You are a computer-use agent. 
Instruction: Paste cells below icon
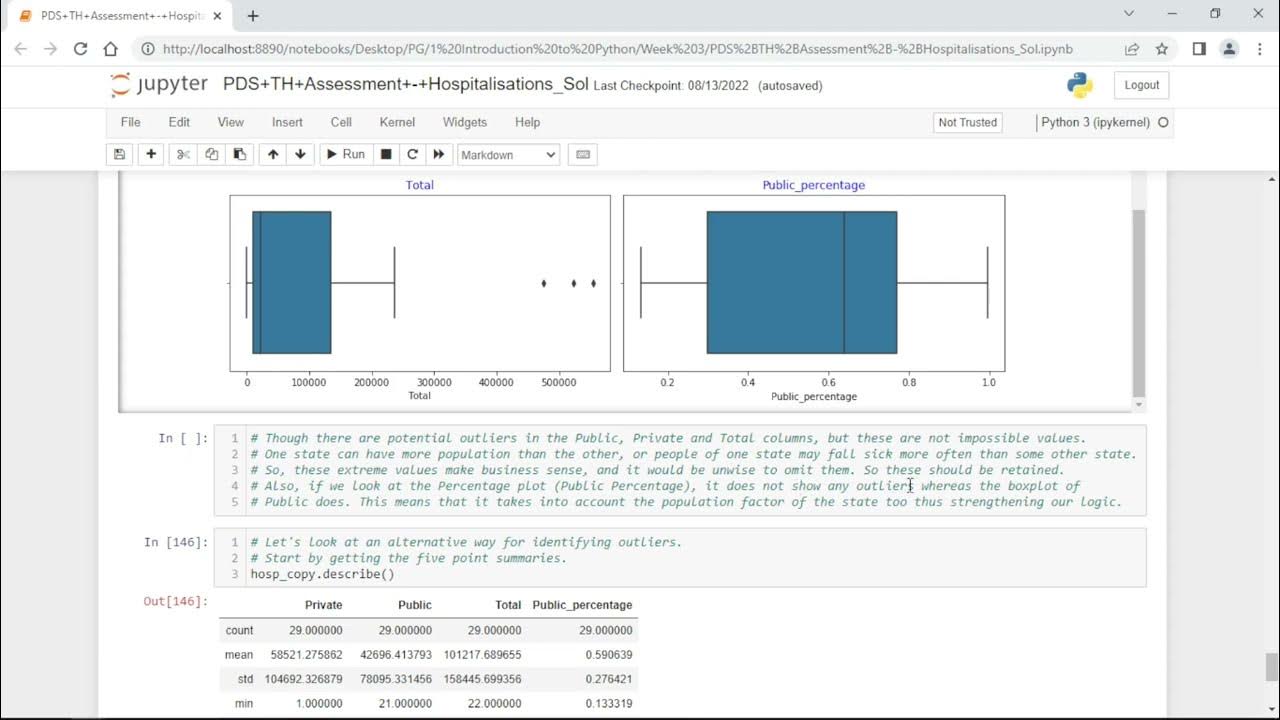(x=239, y=154)
